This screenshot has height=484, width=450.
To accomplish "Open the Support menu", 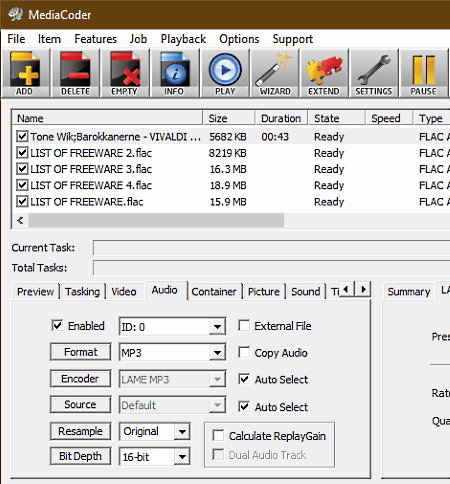I will tap(293, 39).
